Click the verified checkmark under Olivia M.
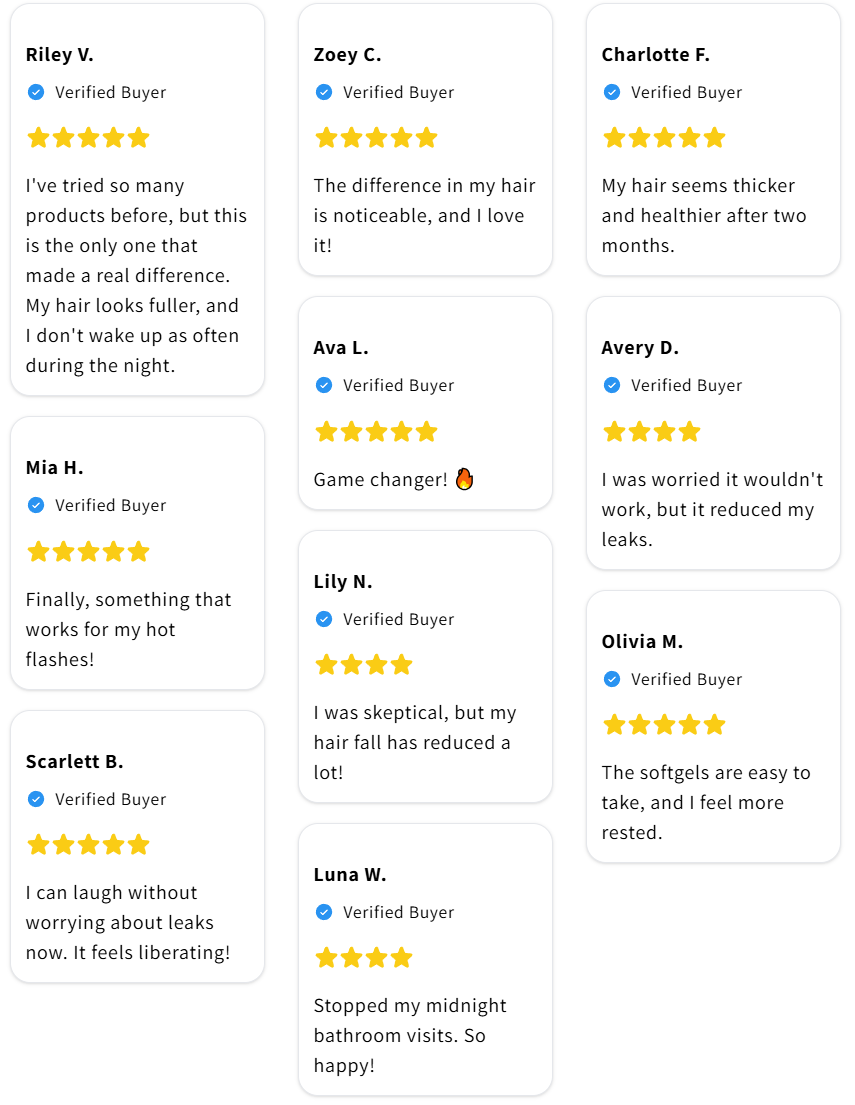 [x=612, y=679]
